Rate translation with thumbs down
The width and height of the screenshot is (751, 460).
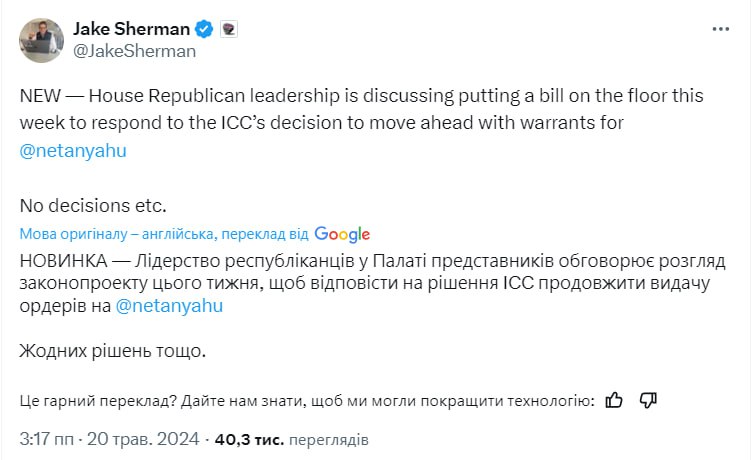pos(648,400)
